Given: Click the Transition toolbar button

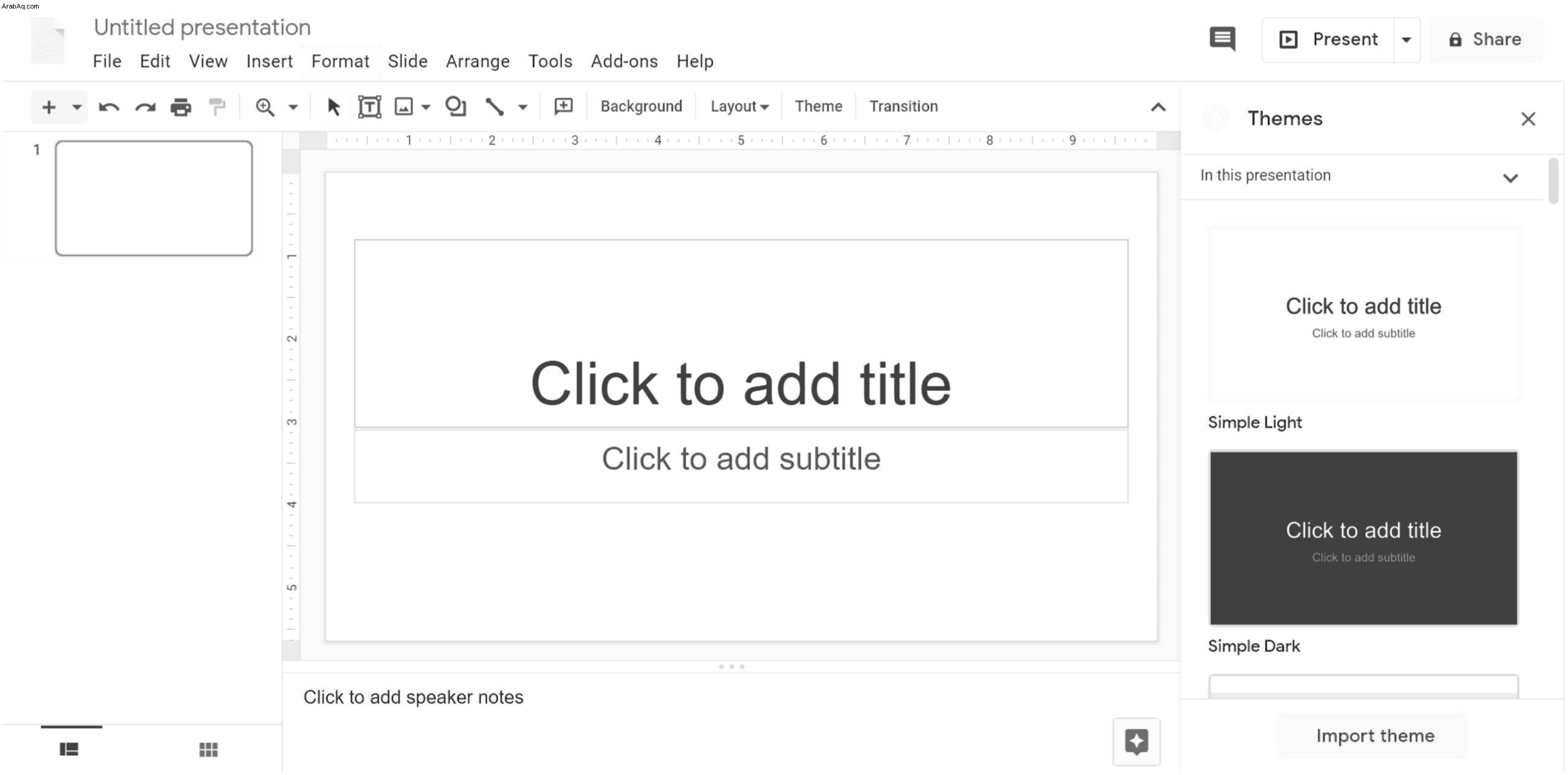Looking at the screenshot, I should tap(903, 107).
